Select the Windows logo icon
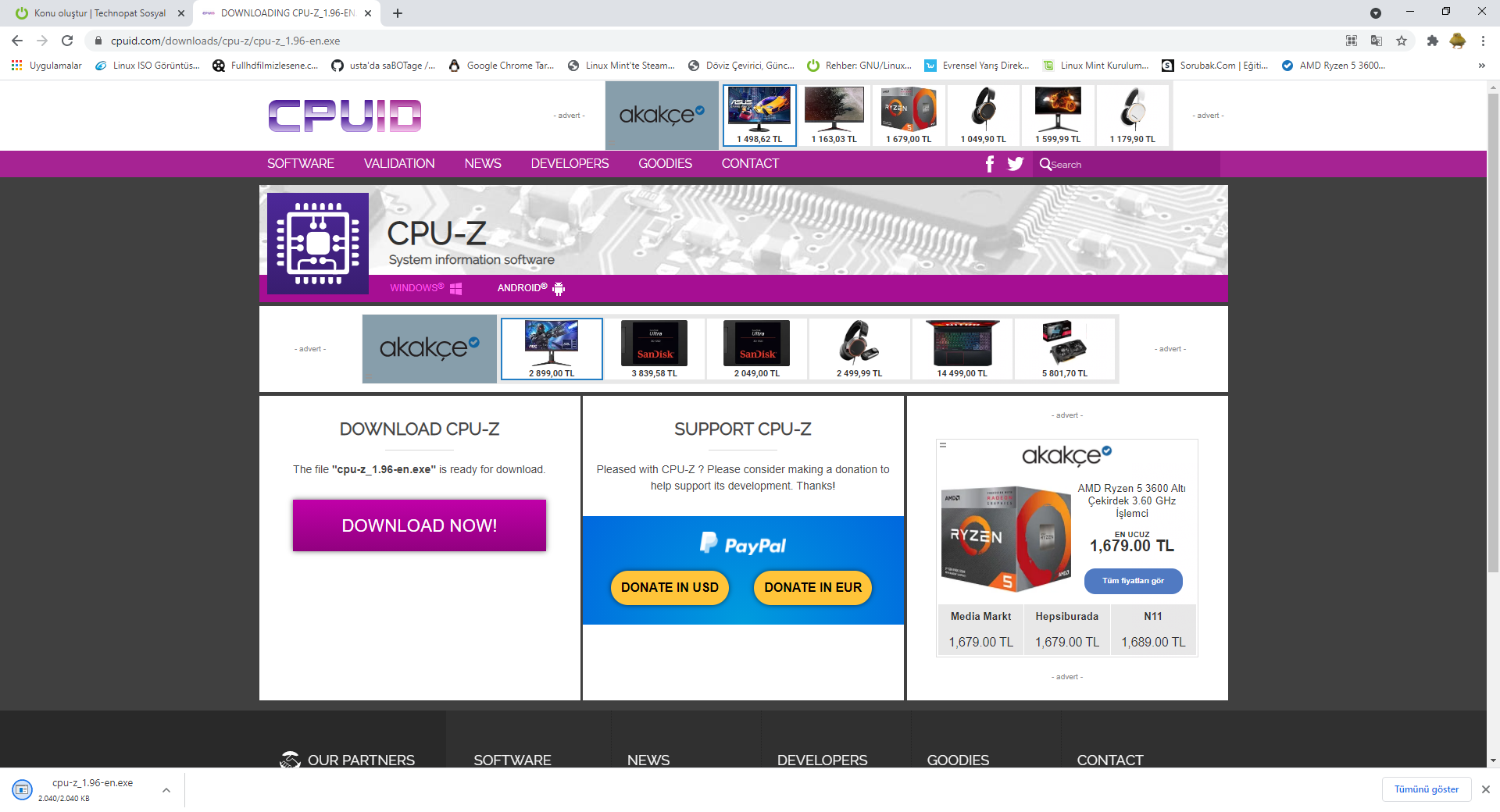Viewport: 1500px width, 812px height. click(x=456, y=289)
